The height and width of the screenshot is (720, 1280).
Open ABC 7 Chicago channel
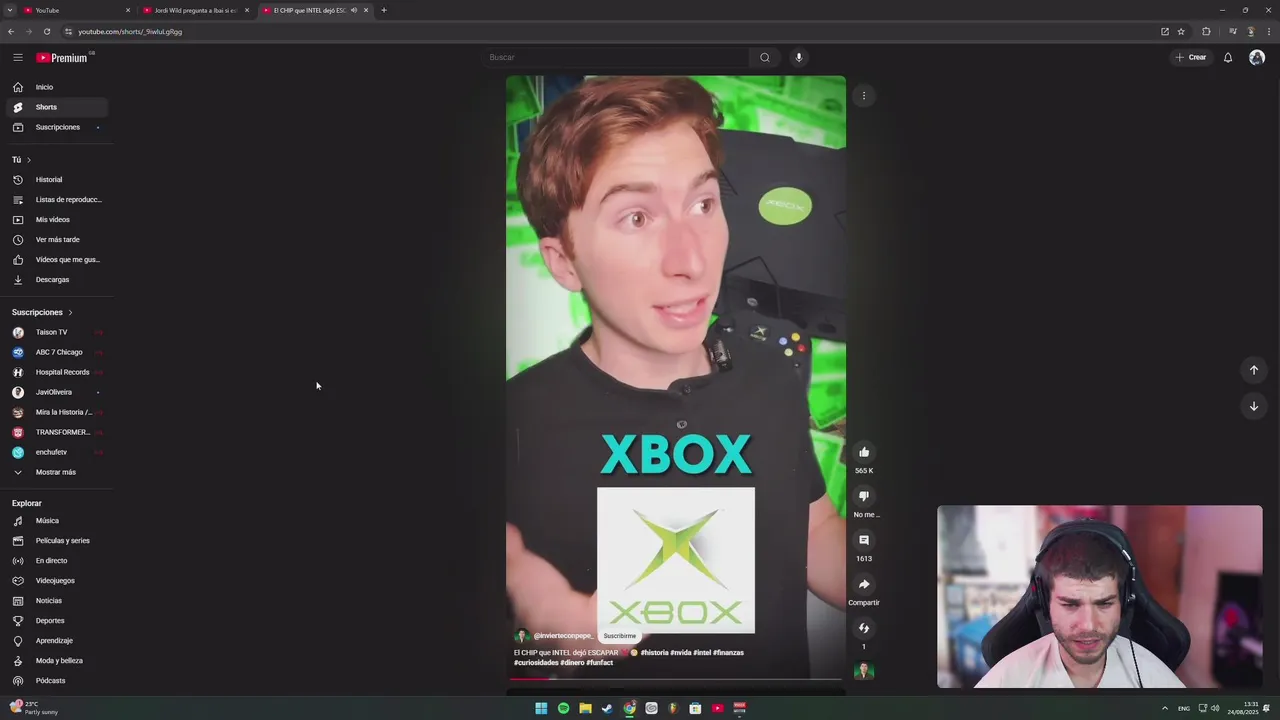[57, 352]
